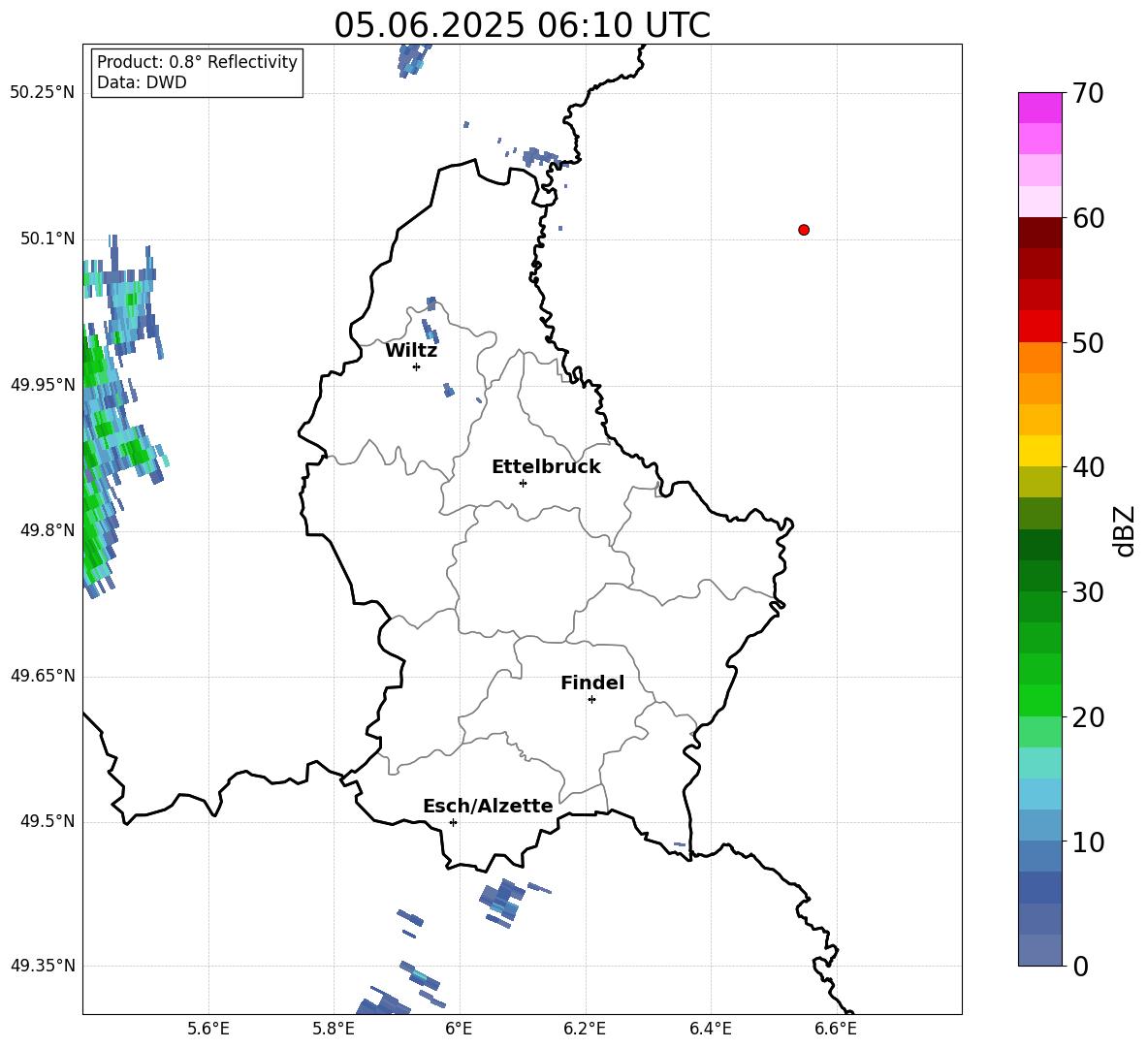Click the 10 colorbar tick label
Image resolution: width=1148 pixels, height=1048 pixels.
[x=1088, y=842]
